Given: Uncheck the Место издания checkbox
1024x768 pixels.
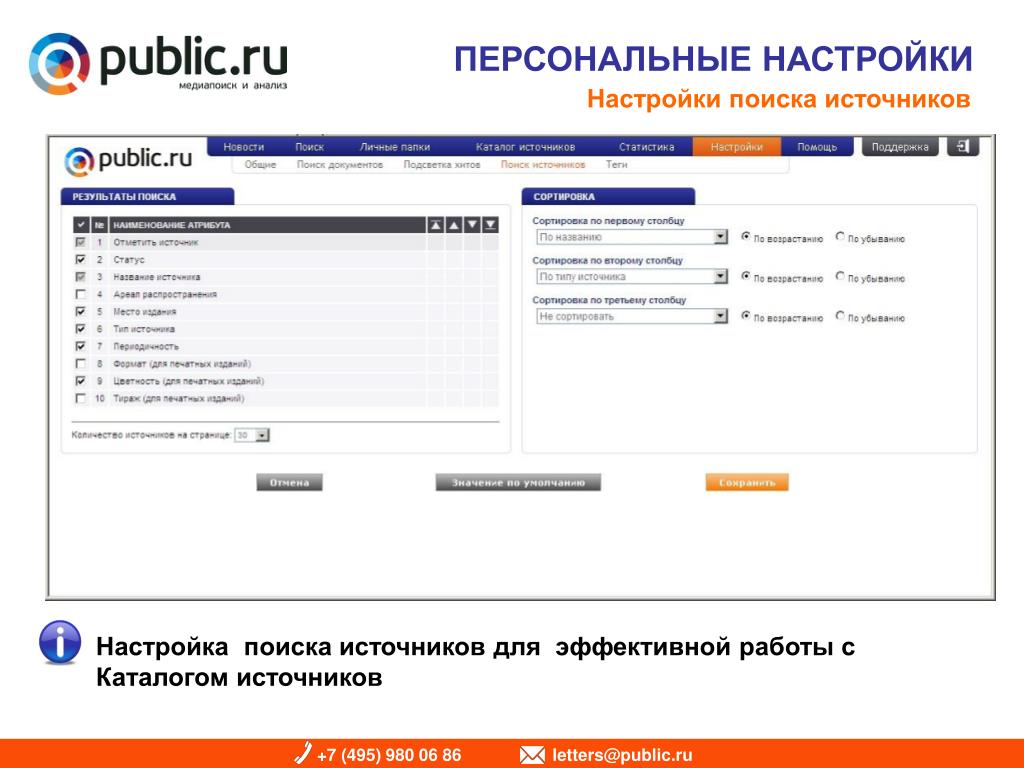Looking at the screenshot, I should [x=80, y=312].
